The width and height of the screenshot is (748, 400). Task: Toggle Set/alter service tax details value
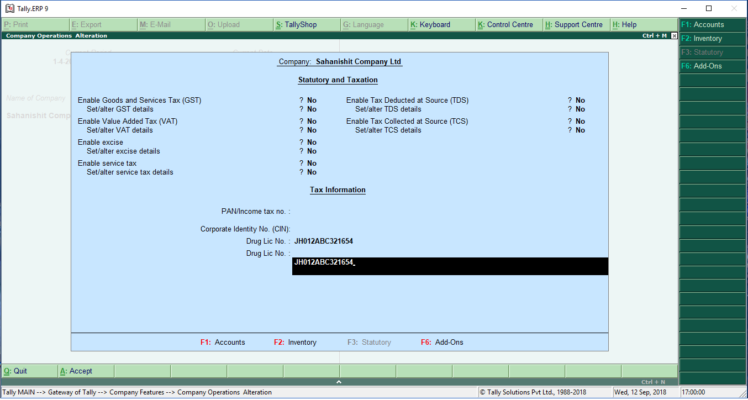pyautogui.click(x=312, y=172)
